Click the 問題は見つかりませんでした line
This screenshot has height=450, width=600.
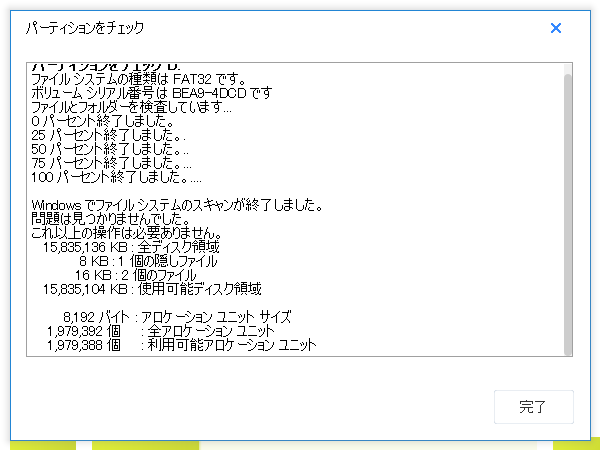click(111, 219)
